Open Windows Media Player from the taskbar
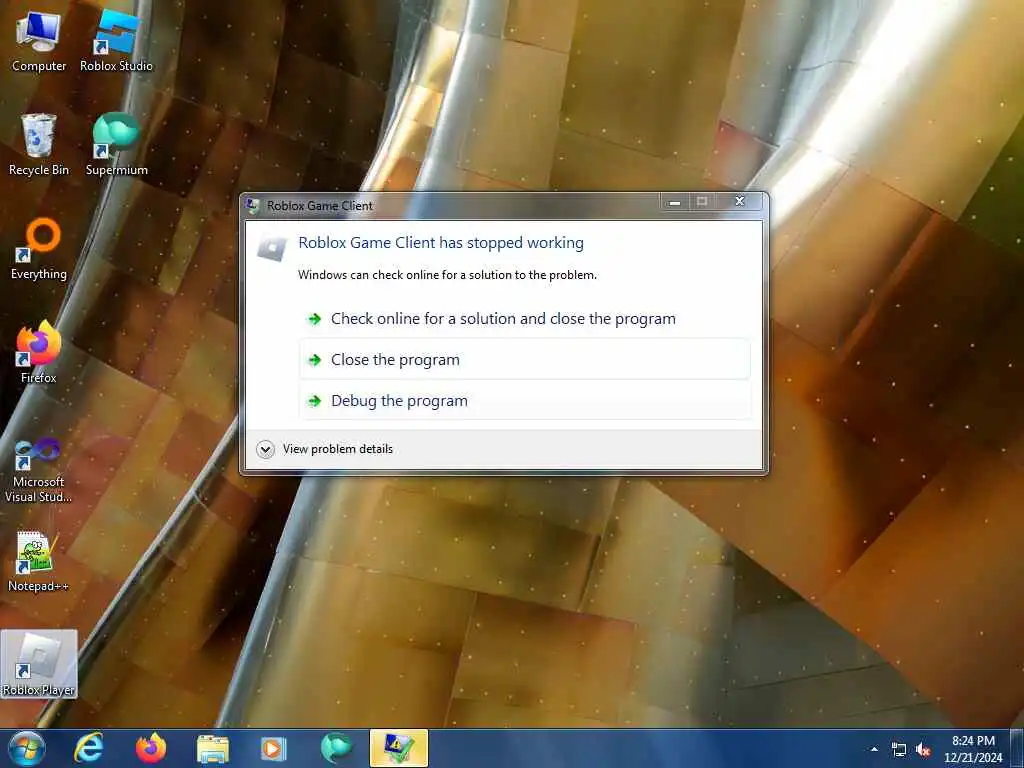Viewport: 1024px width, 768px height. [x=274, y=748]
